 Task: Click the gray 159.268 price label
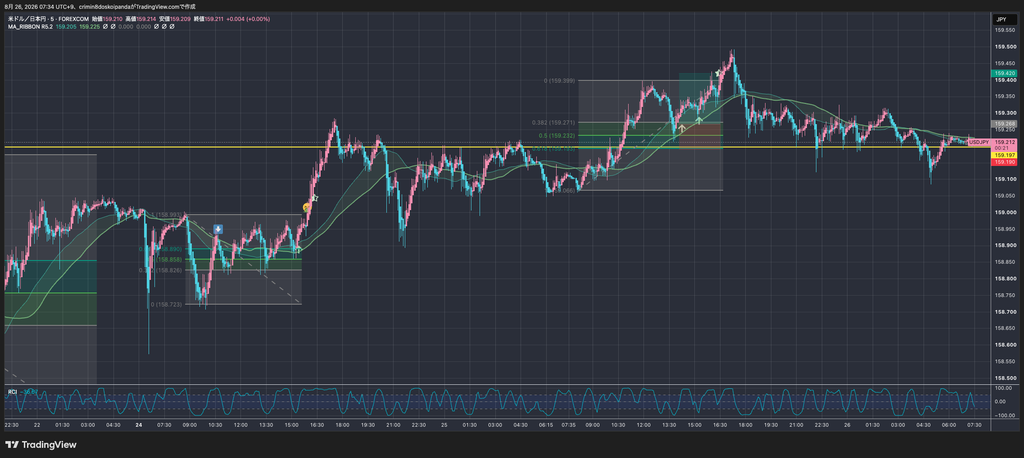(x=1003, y=123)
